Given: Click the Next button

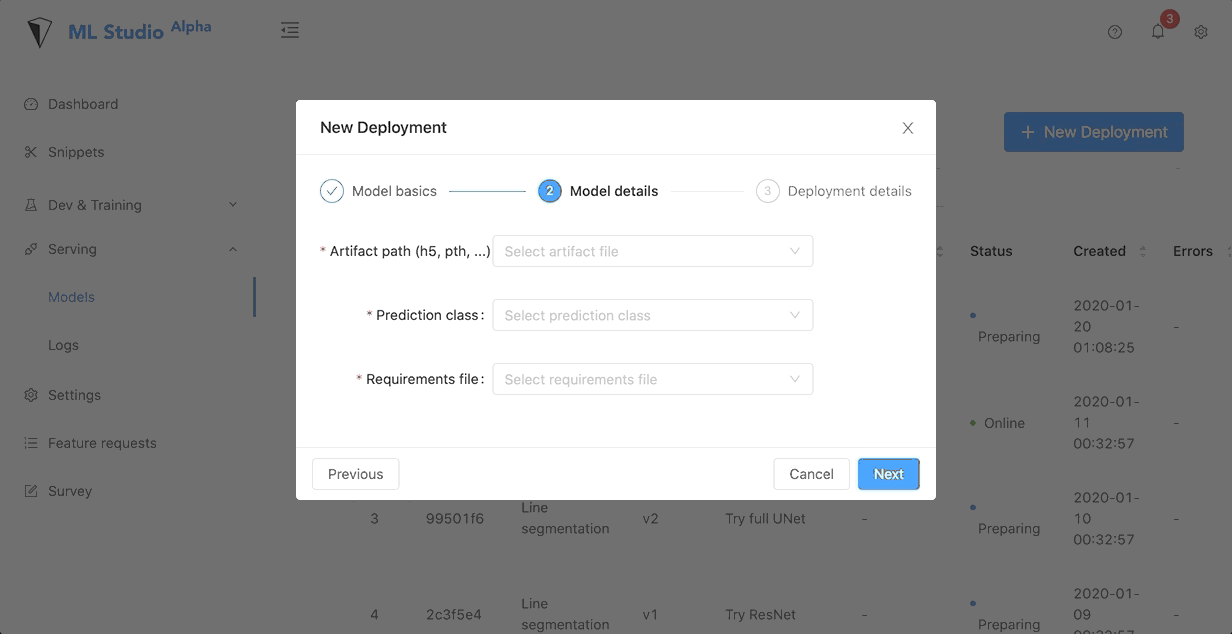Looking at the screenshot, I should click(888, 474).
